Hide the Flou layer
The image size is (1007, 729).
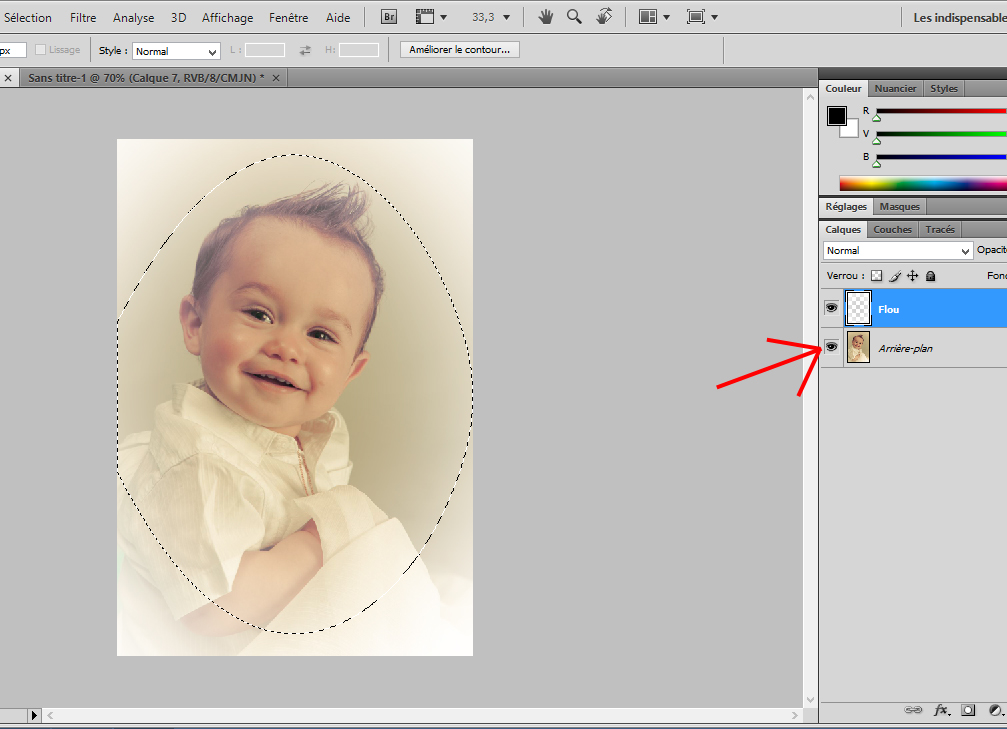click(x=831, y=309)
